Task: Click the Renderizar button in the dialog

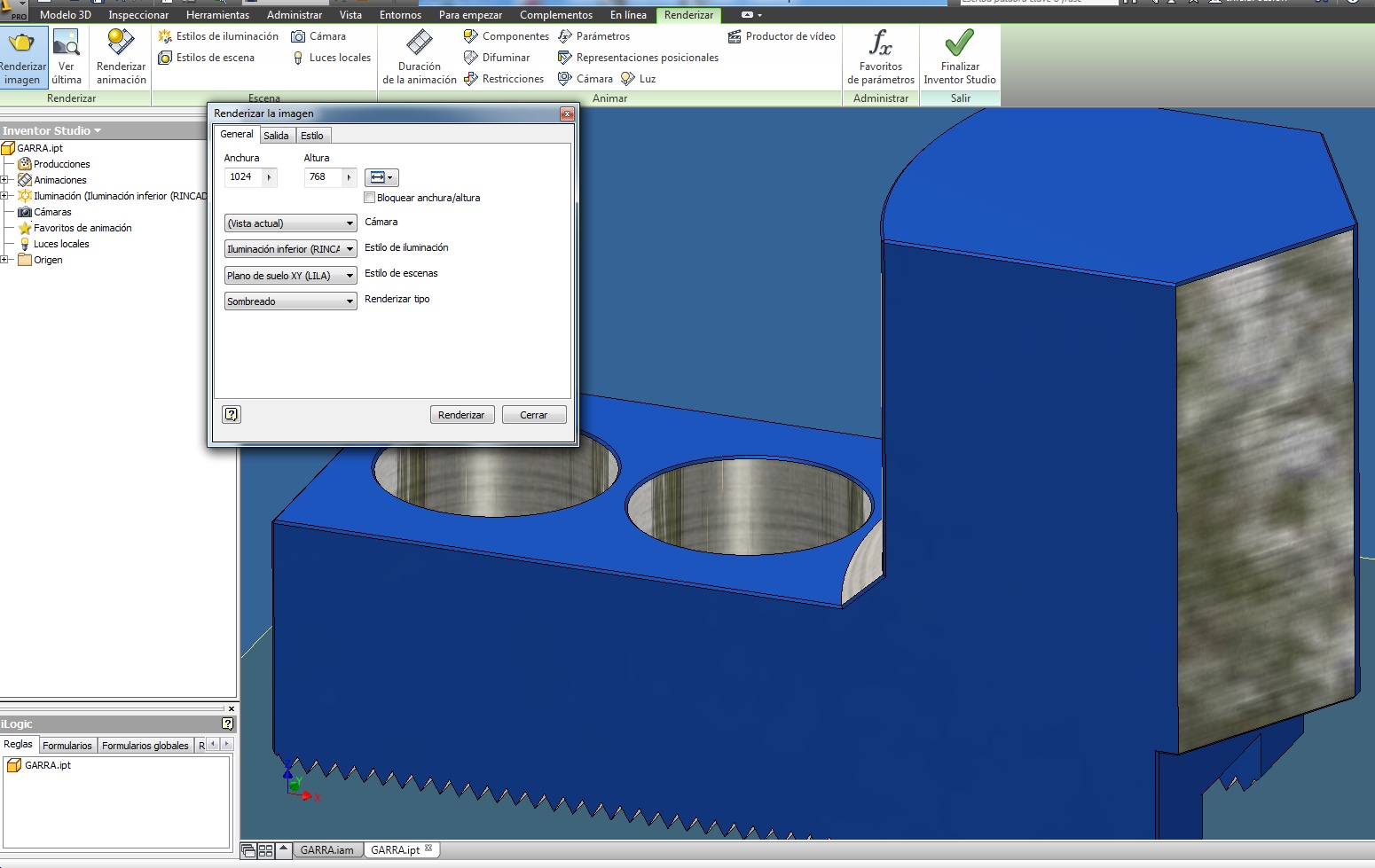Action: (x=461, y=415)
